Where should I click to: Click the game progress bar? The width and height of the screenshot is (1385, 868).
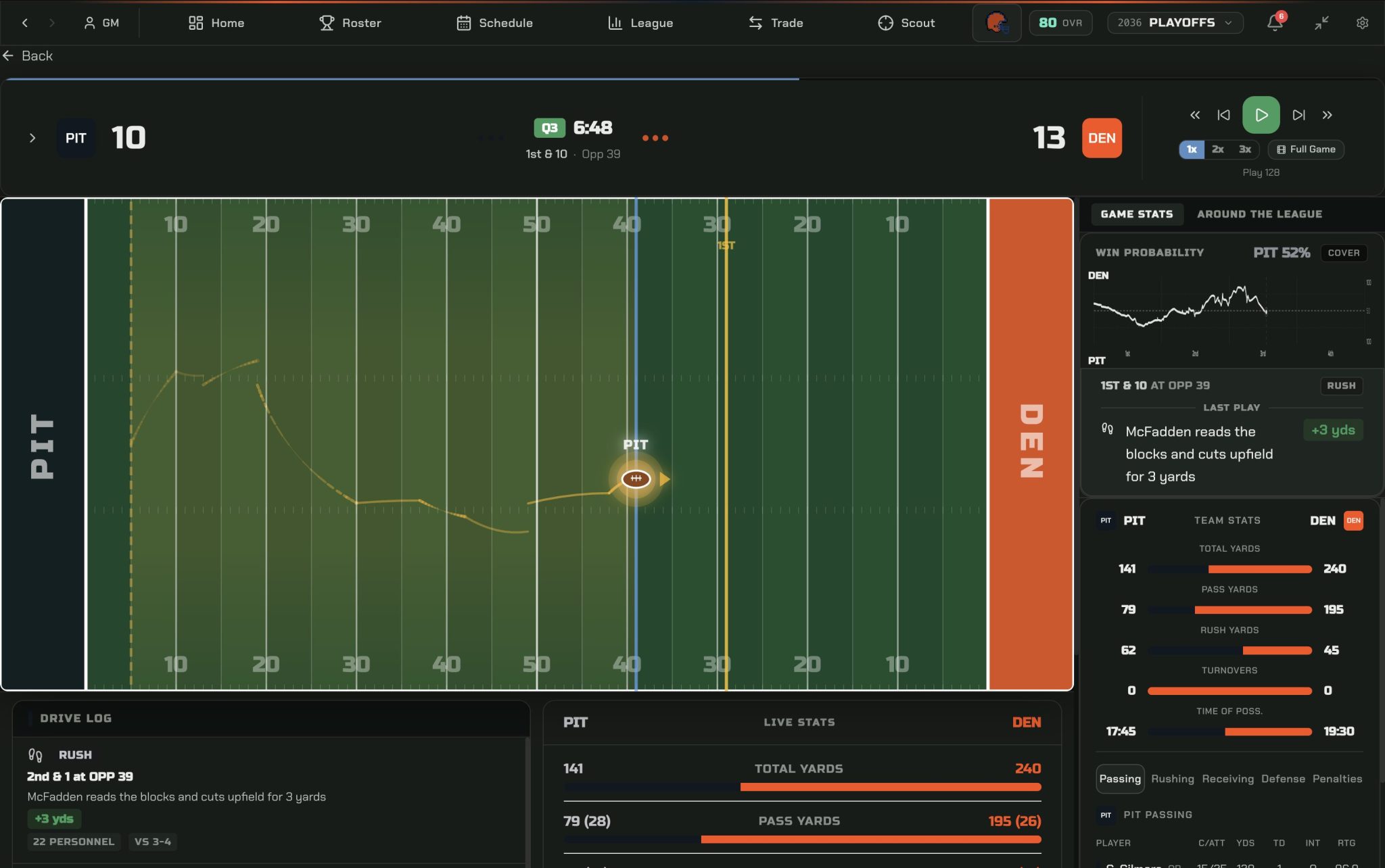pyautogui.click(x=691, y=79)
